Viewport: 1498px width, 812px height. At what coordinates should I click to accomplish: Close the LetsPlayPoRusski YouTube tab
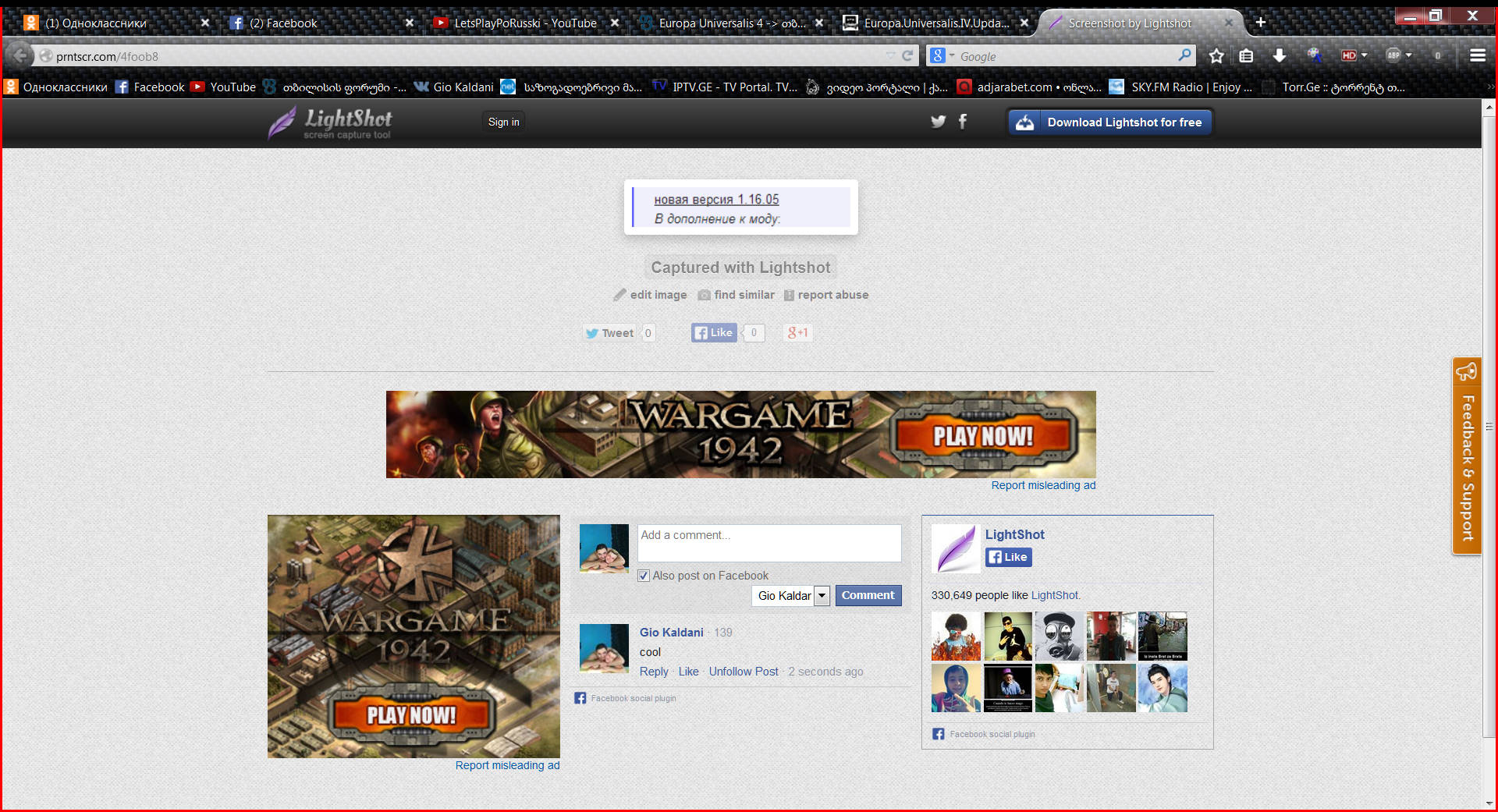point(615,23)
